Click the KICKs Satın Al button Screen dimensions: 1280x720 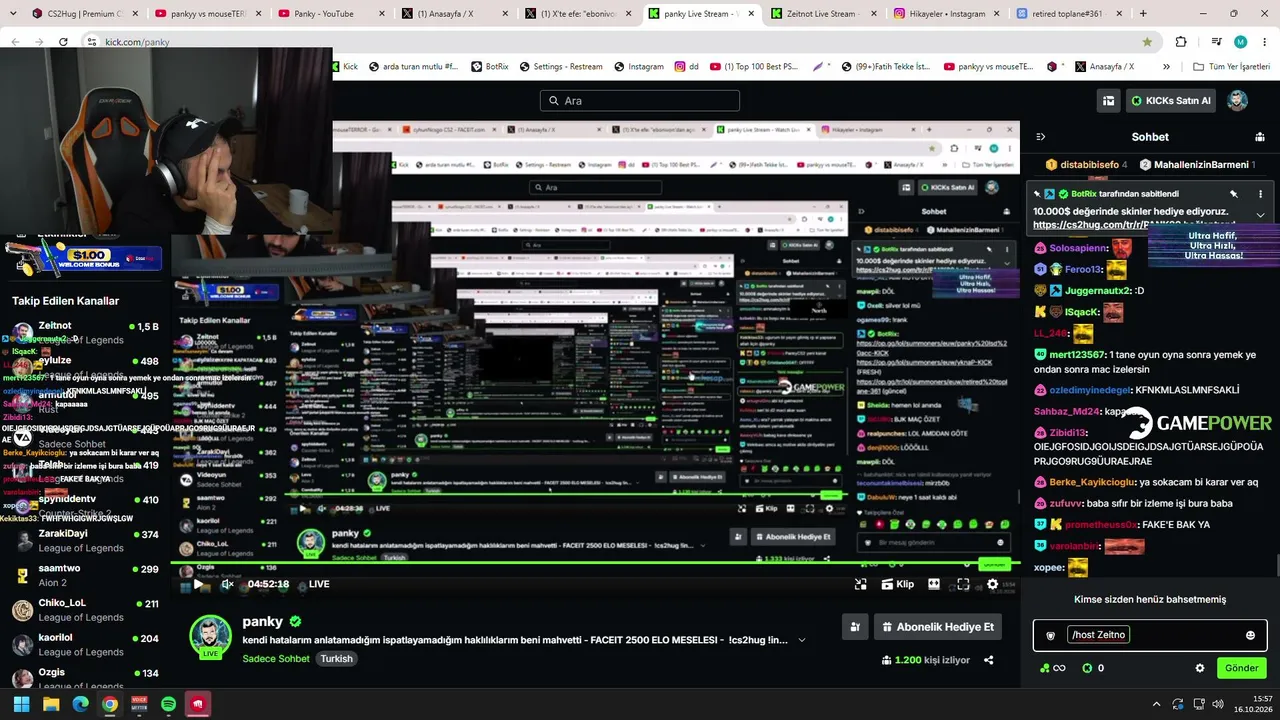[1172, 100]
